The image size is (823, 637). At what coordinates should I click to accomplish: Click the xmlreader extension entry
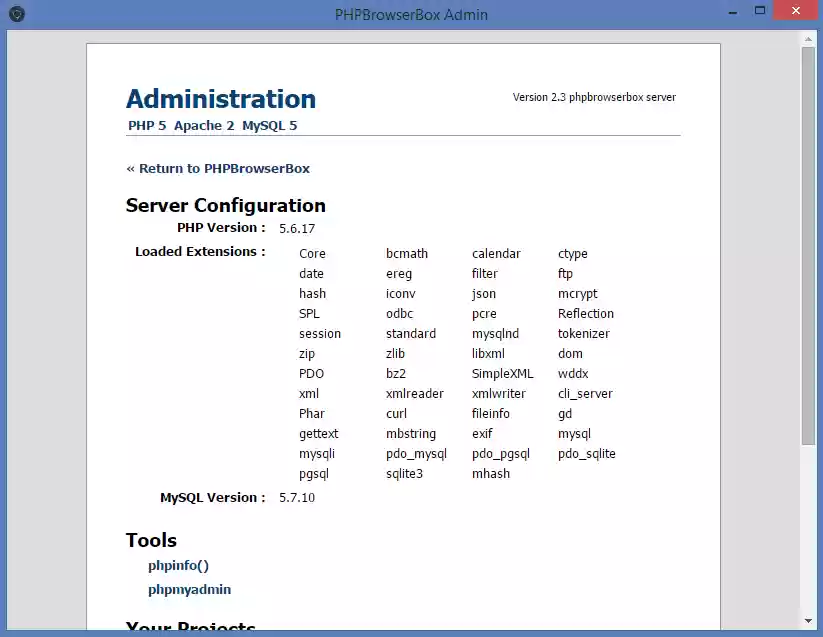coord(415,394)
